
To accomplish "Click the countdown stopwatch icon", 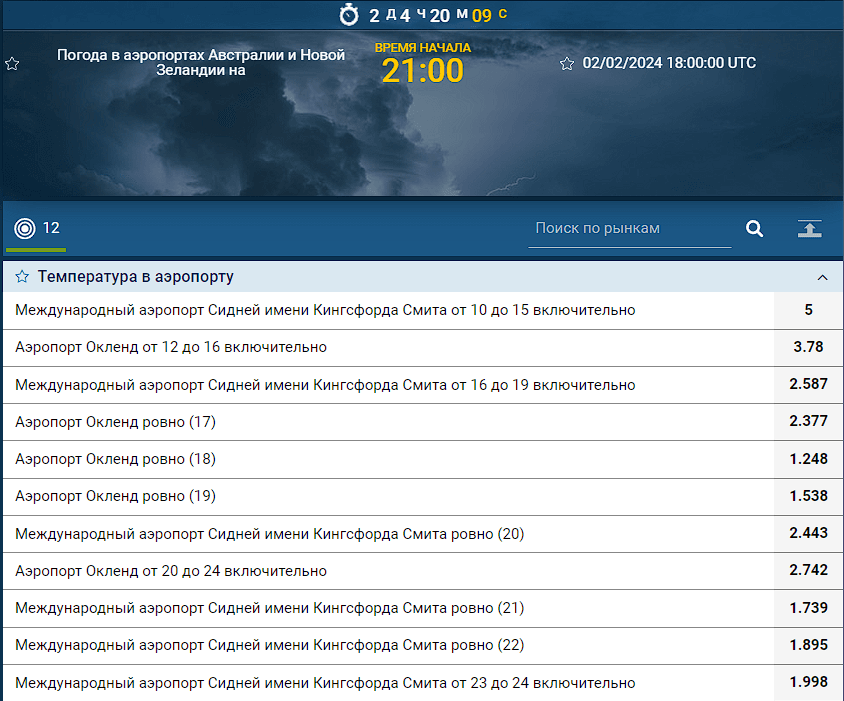I will (x=349, y=15).
